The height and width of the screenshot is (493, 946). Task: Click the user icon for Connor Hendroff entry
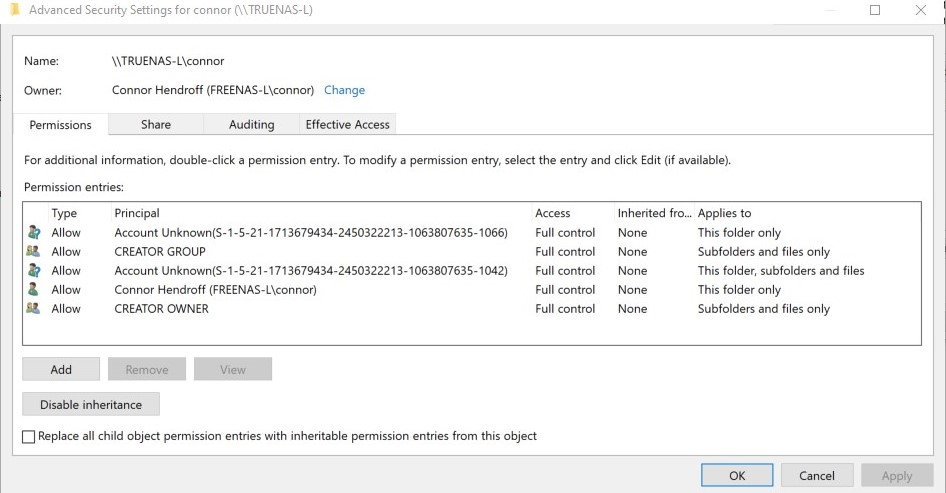click(33, 290)
